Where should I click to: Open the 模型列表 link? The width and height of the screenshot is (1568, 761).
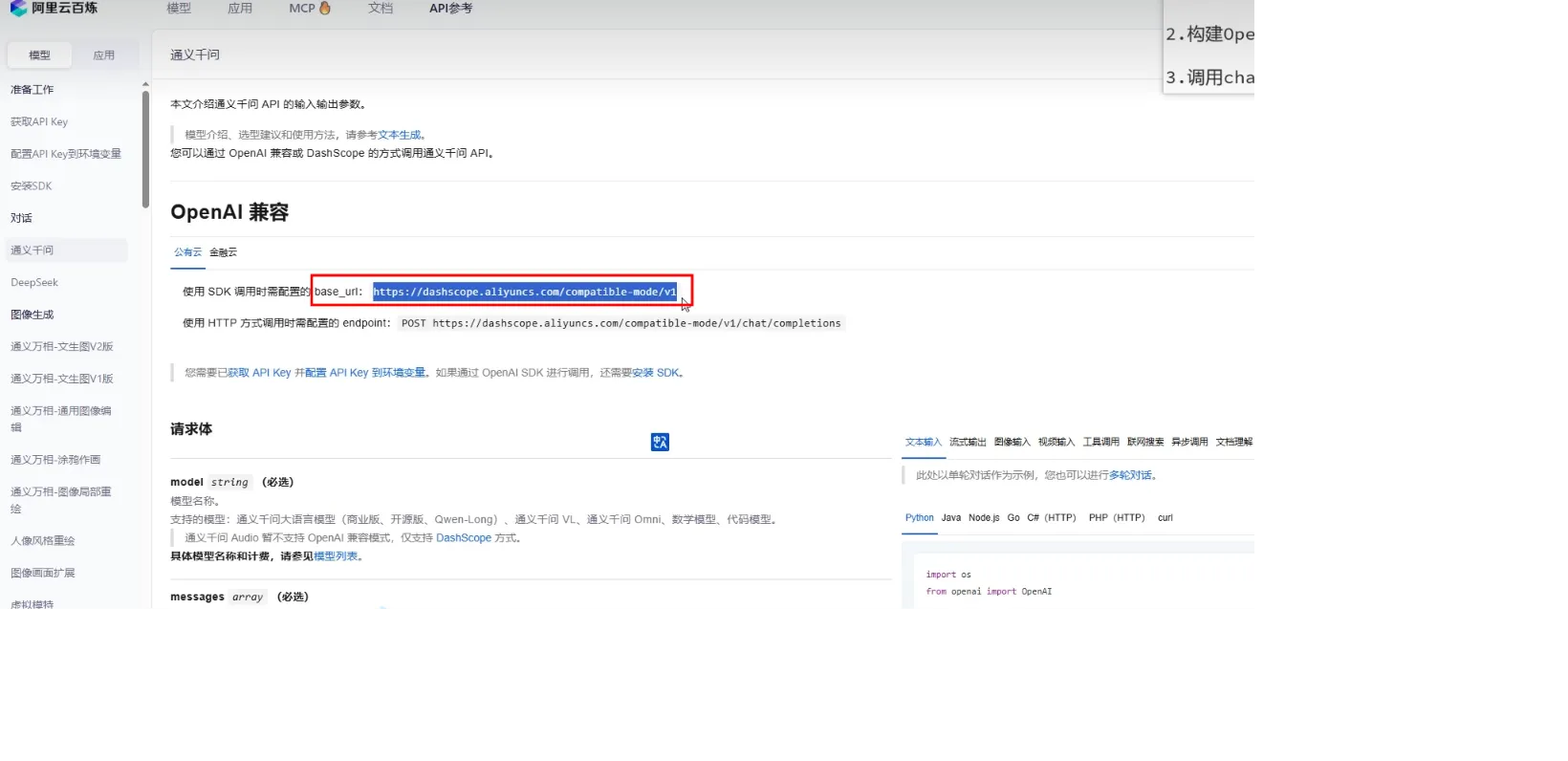click(x=336, y=556)
